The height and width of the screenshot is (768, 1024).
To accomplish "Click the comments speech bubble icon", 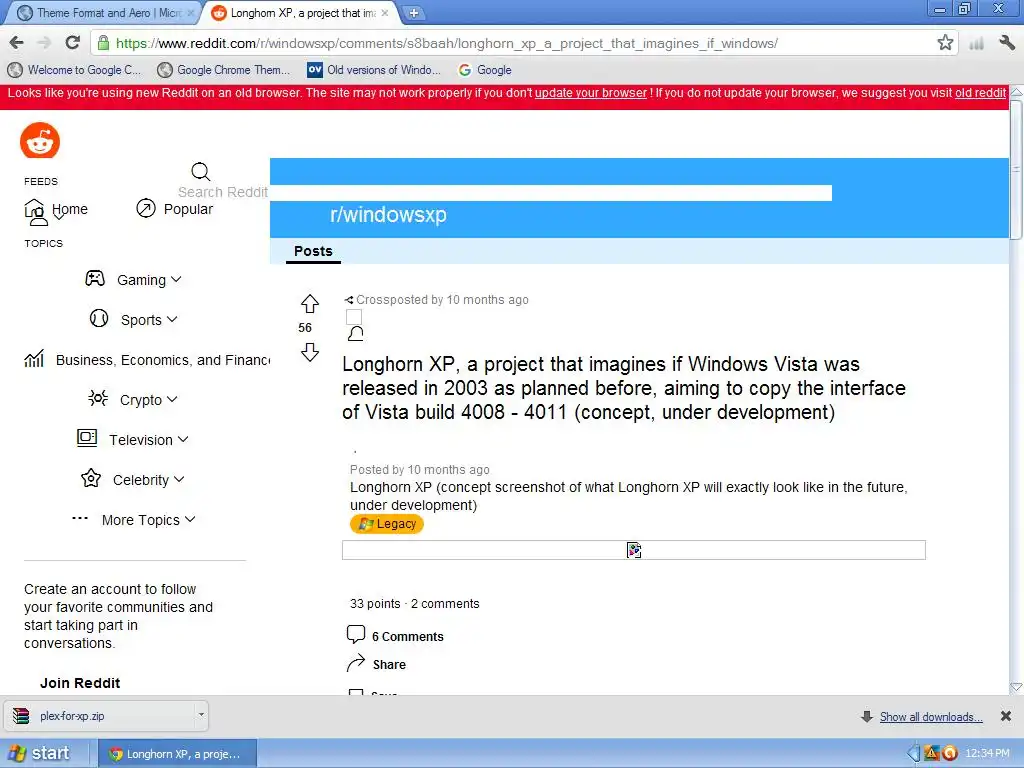I will point(356,634).
